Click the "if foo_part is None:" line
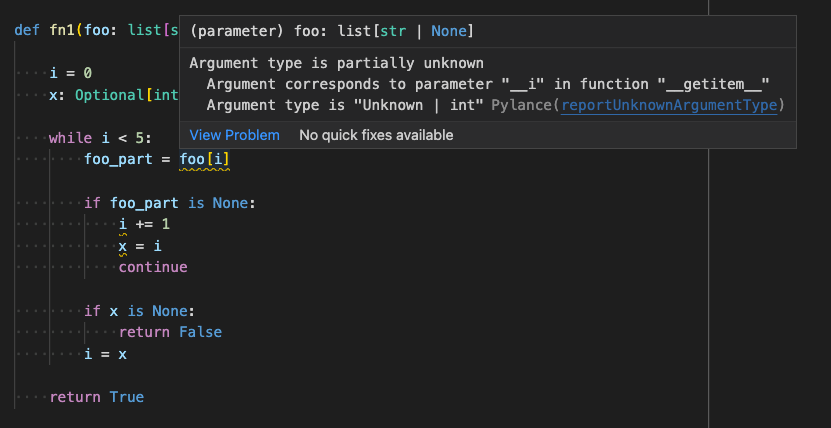Image resolution: width=831 pixels, height=428 pixels. 170,203
